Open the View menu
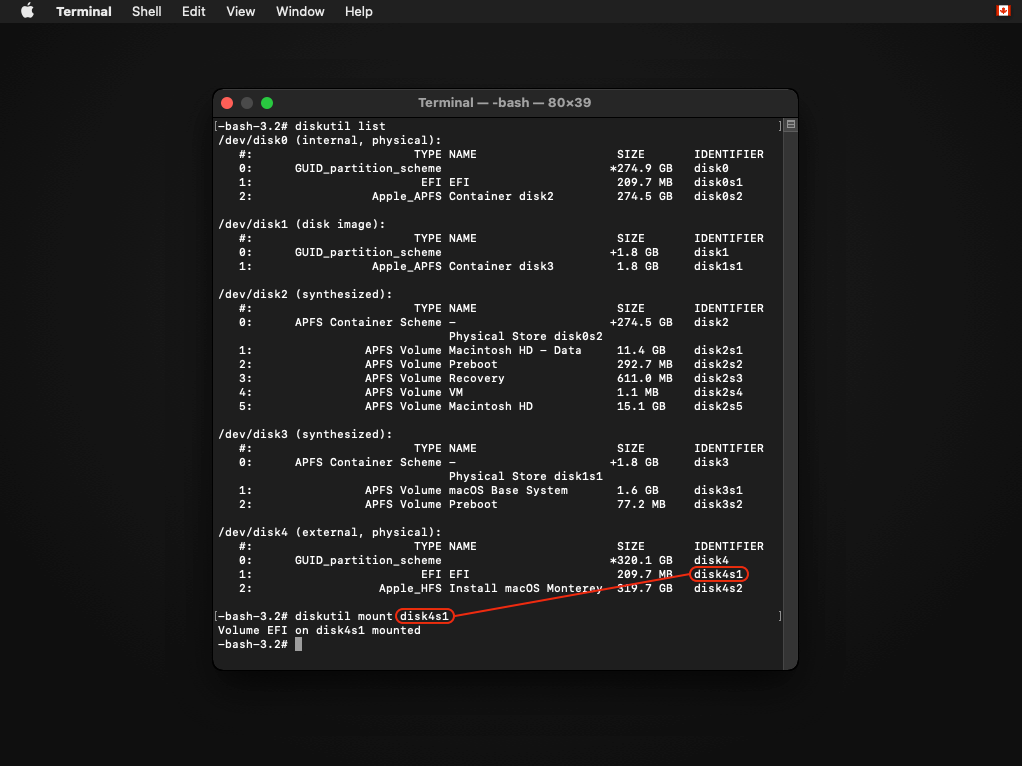The width and height of the screenshot is (1022, 766). pos(240,11)
